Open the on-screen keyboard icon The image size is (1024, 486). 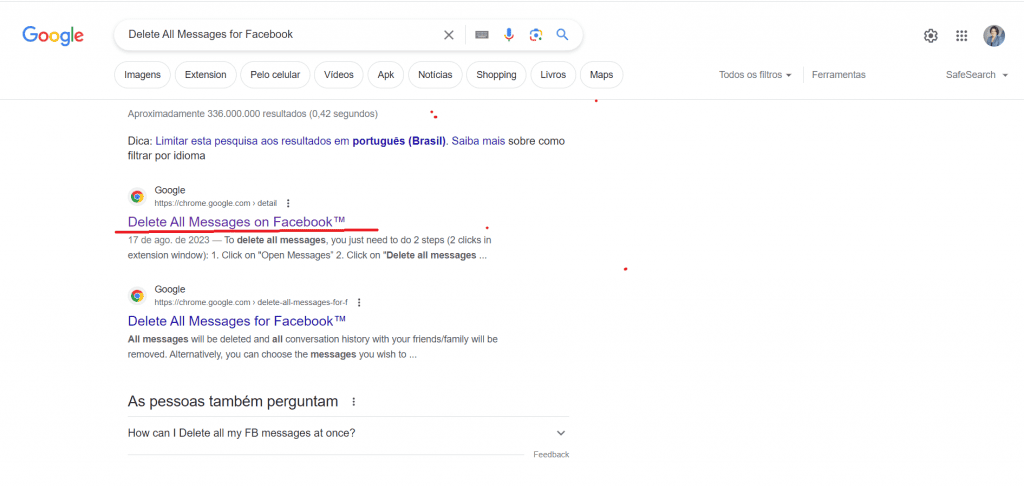pyautogui.click(x=482, y=35)
